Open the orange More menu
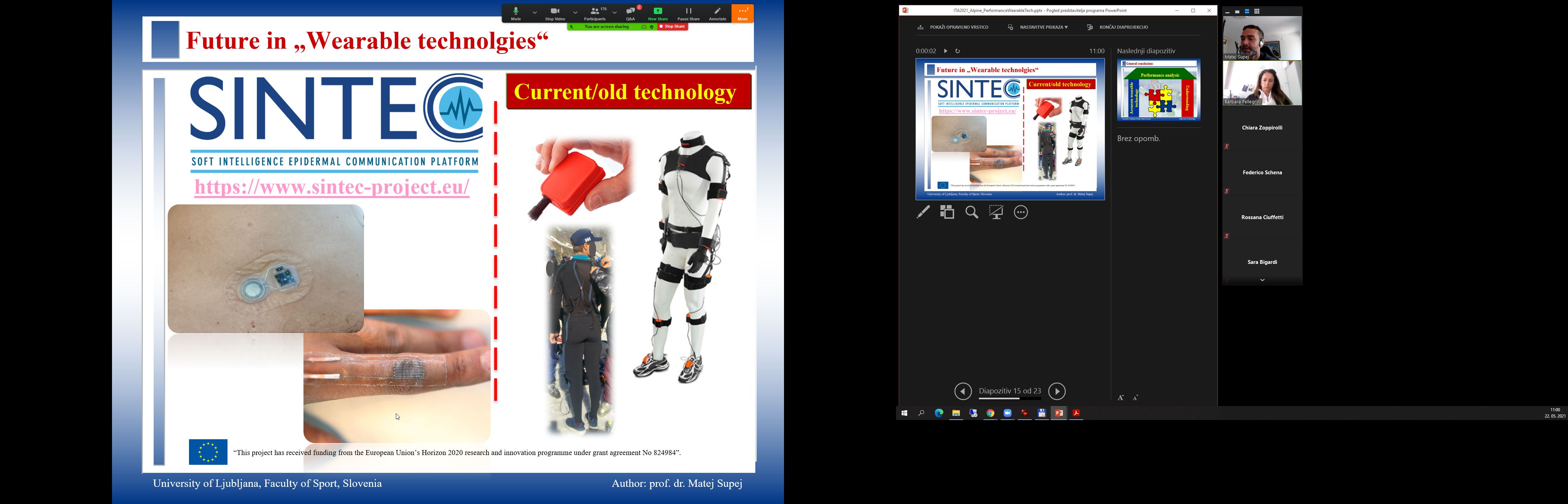The height and width of the screenshot is (504, 1568). tap(743, 13)
